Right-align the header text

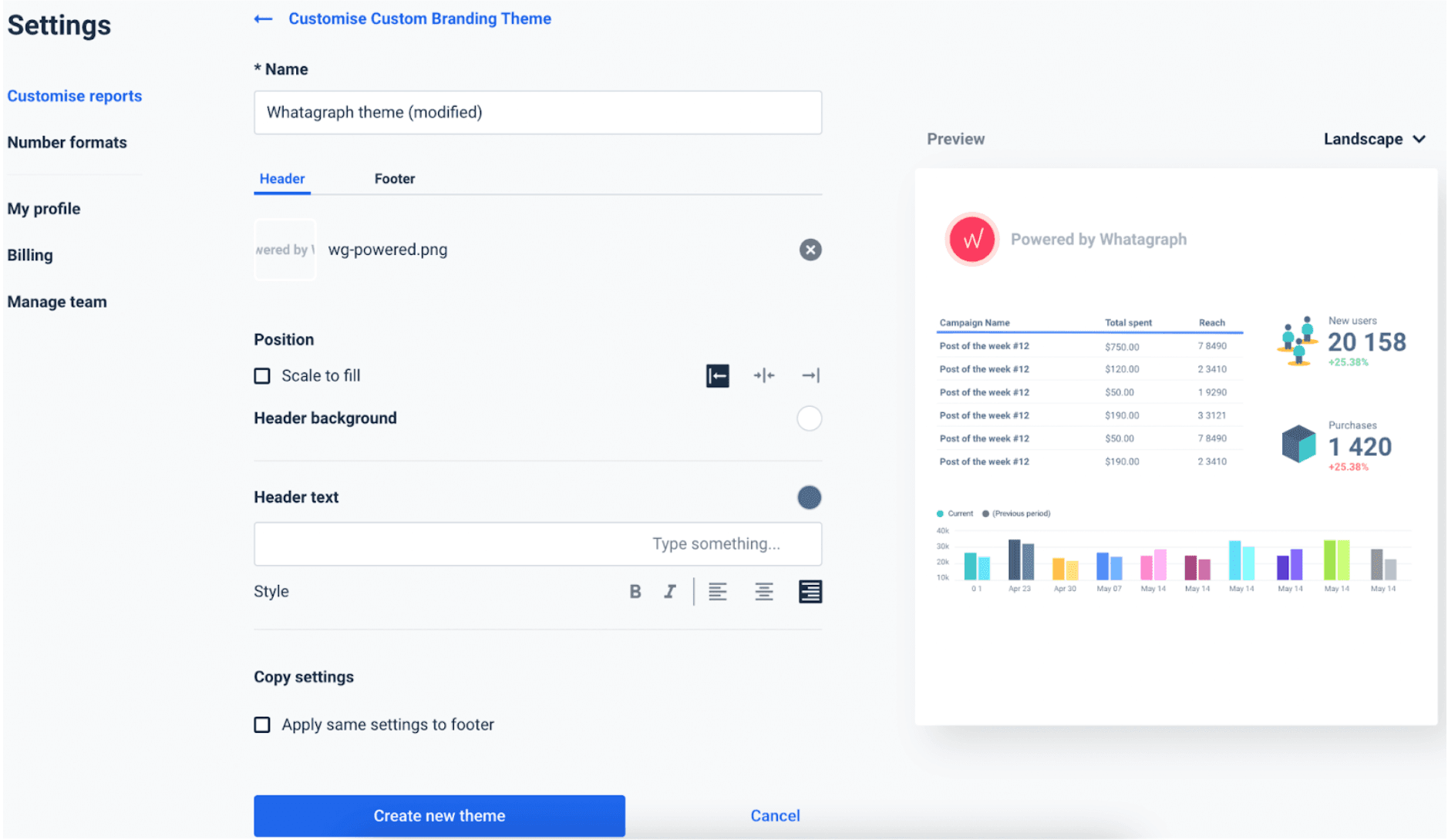[810, 592]
